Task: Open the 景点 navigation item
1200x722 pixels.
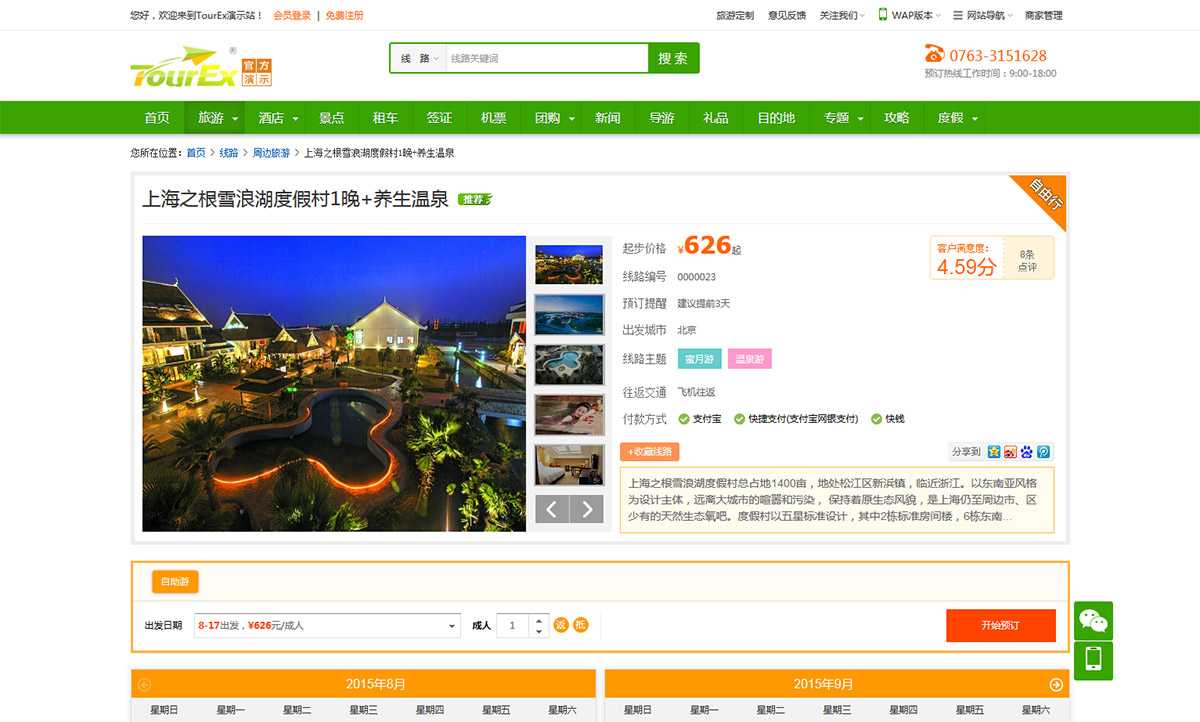Action: 331,117
